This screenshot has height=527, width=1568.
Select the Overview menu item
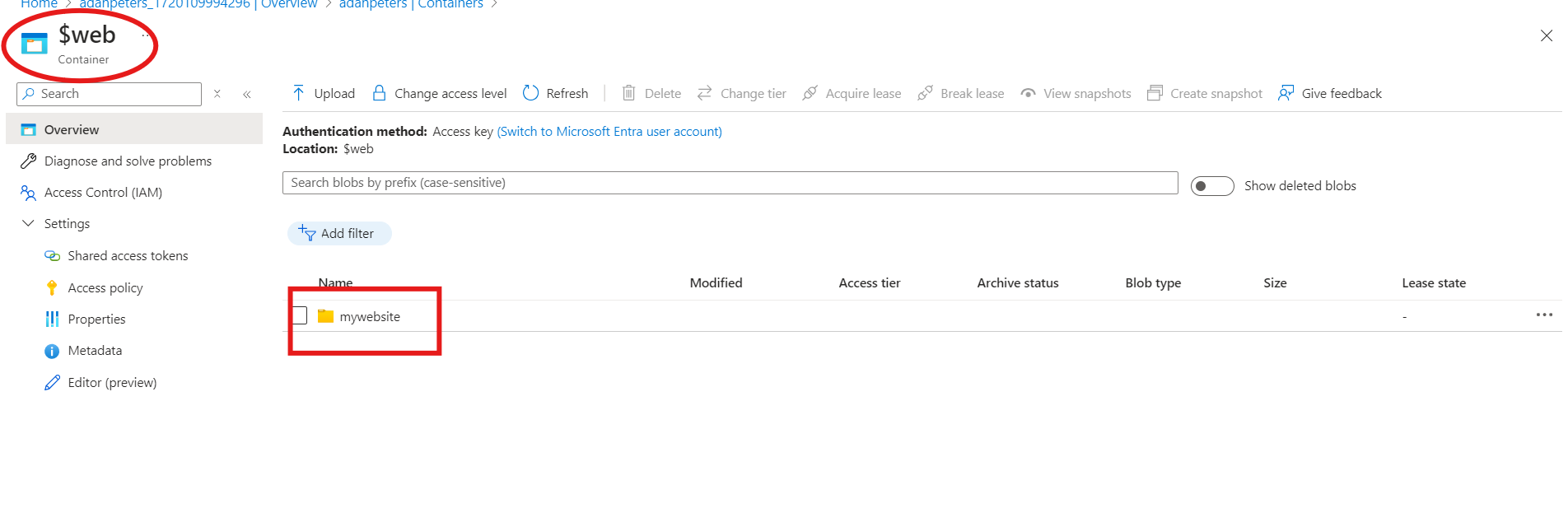tap(134, 129)
